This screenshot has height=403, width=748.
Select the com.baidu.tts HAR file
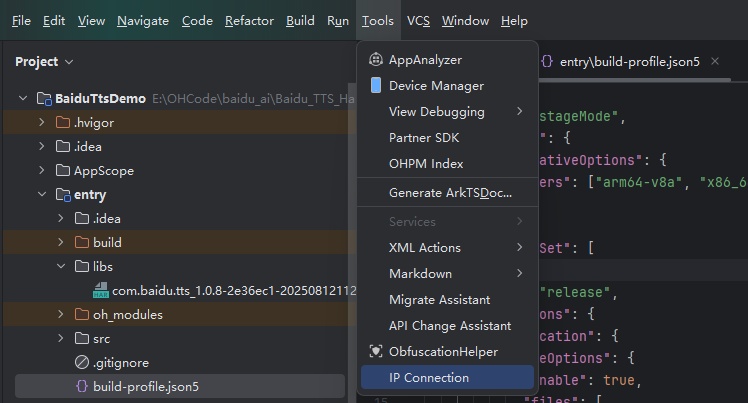click(x=234, y=290)
